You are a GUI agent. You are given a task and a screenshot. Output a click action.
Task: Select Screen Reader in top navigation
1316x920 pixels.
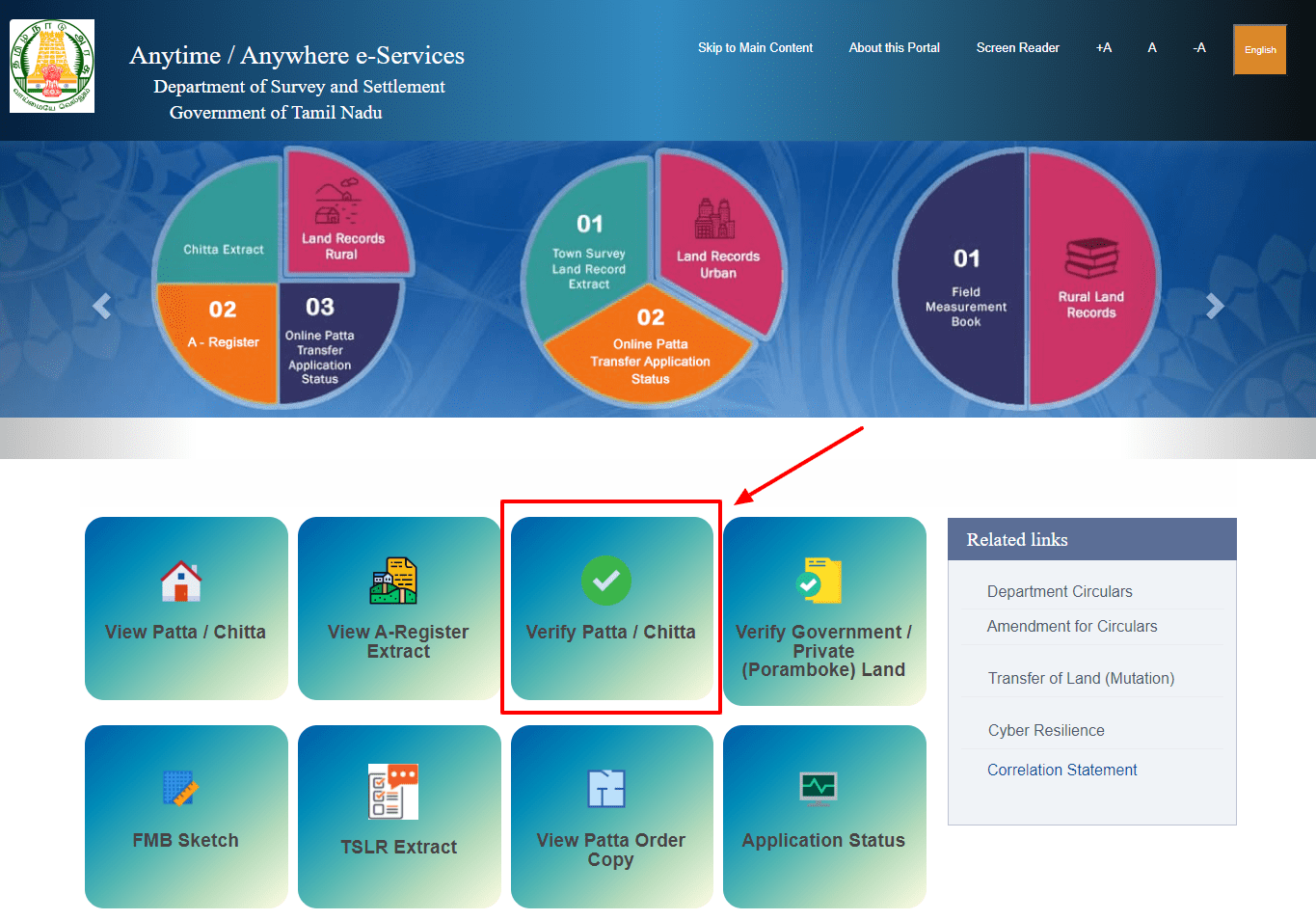tap(1017, 47)
